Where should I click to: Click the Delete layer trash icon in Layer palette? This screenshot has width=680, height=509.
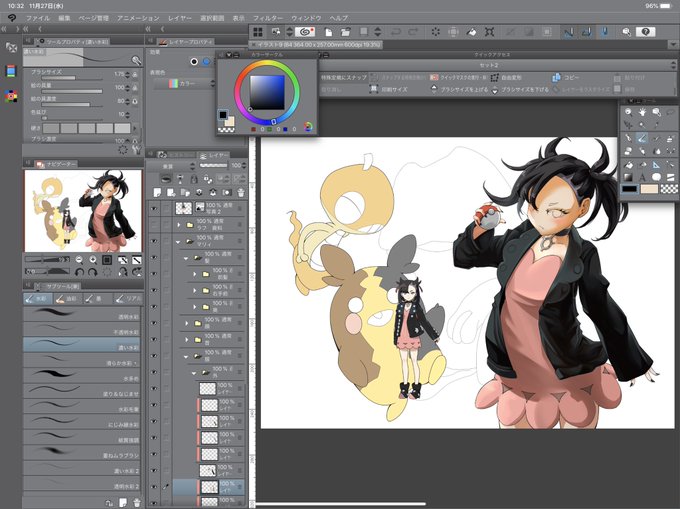click(241, 192)
